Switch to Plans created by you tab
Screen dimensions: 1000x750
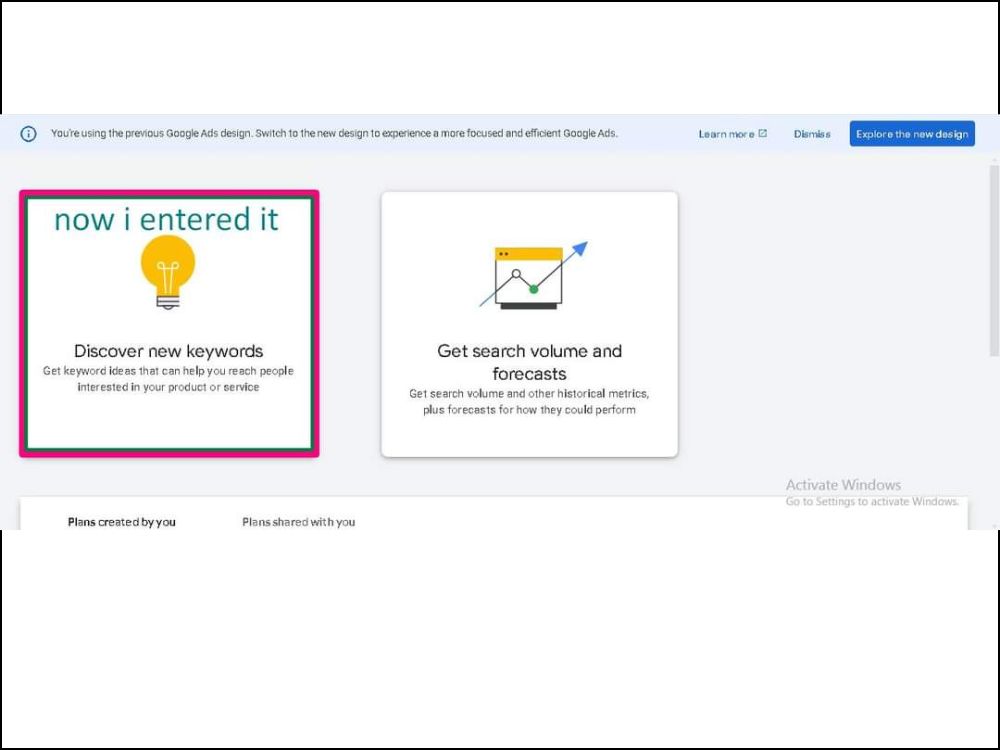(x=122, y=522)
